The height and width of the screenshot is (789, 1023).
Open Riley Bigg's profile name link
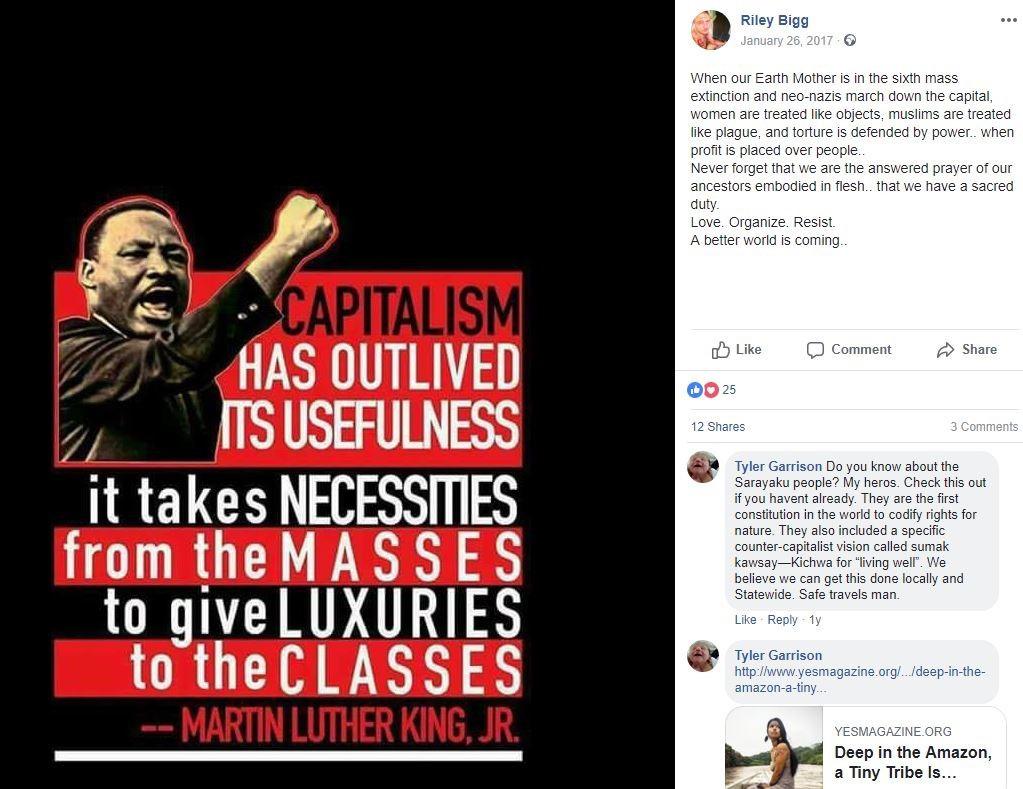pyautogui.click(x=774, y=20)
